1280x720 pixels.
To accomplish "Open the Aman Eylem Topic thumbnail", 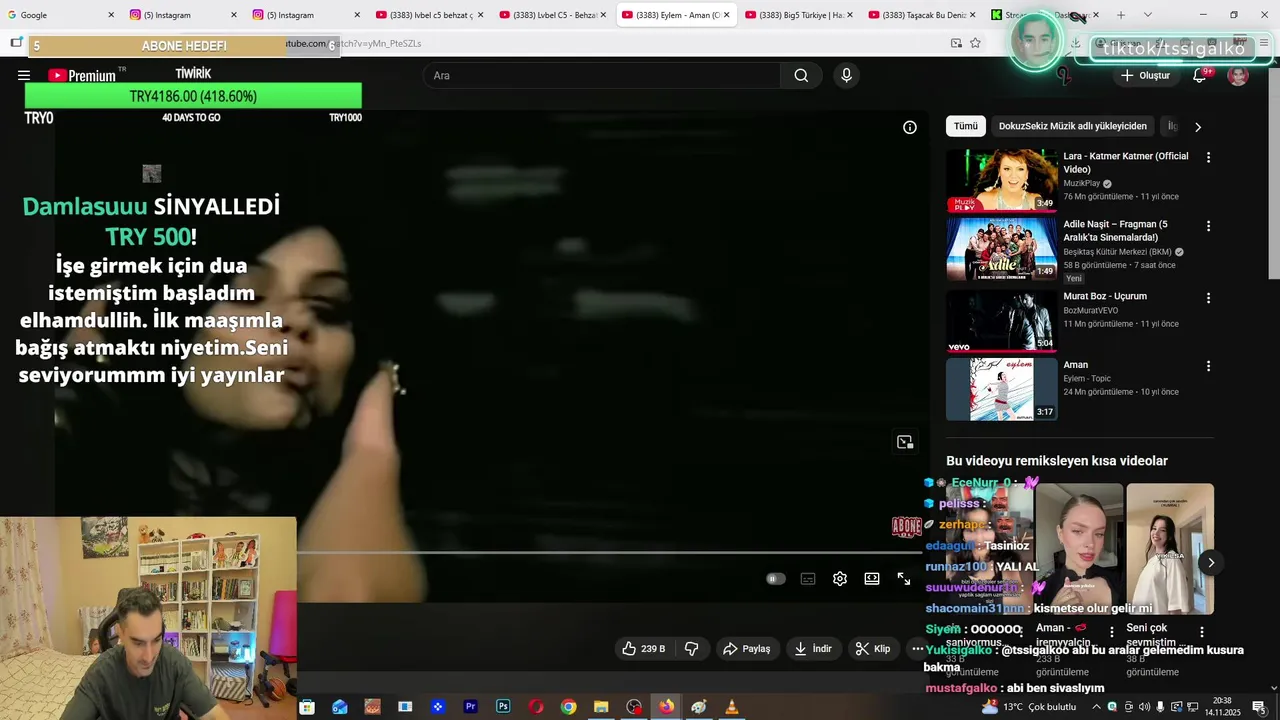I will (x=1001, y=389).
